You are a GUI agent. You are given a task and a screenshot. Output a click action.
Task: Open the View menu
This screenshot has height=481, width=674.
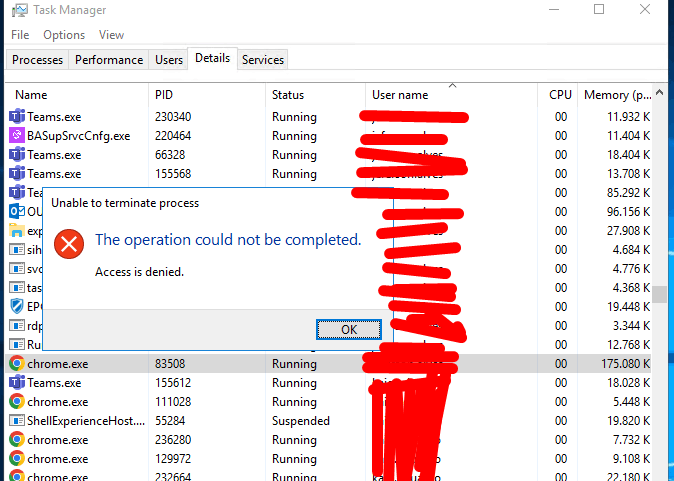pyautogui.click(x=111, y=35)
